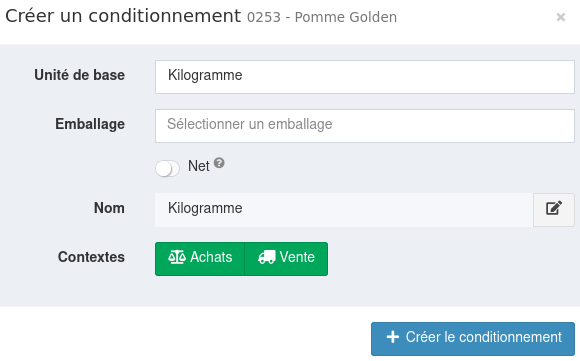
Task: Click the Créer le conditionnement button
Action: tap(473, 339)
